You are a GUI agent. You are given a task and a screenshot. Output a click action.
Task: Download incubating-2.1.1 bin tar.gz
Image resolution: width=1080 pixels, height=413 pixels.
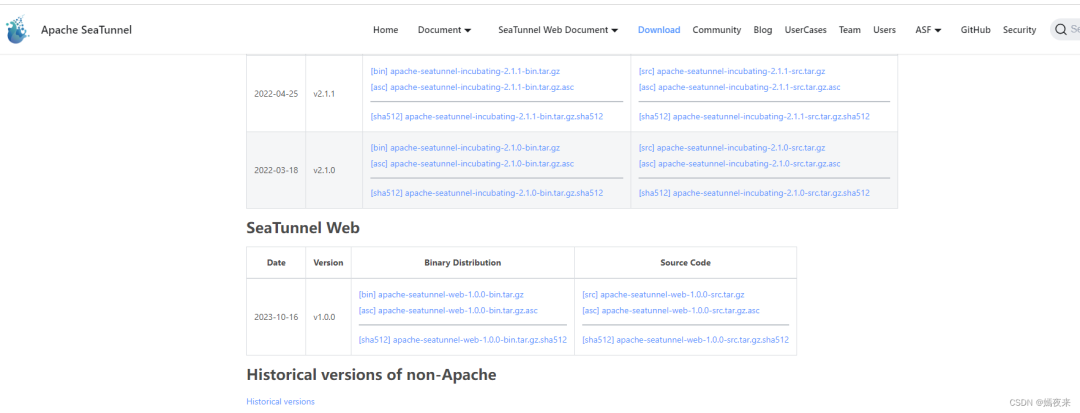tap(465, 71)
